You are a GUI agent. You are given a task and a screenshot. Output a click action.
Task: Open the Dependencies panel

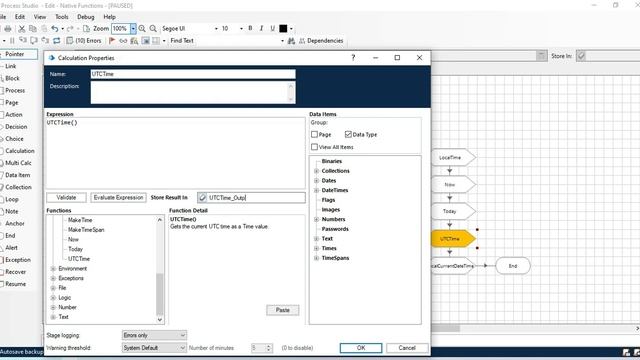pos(321,41)
